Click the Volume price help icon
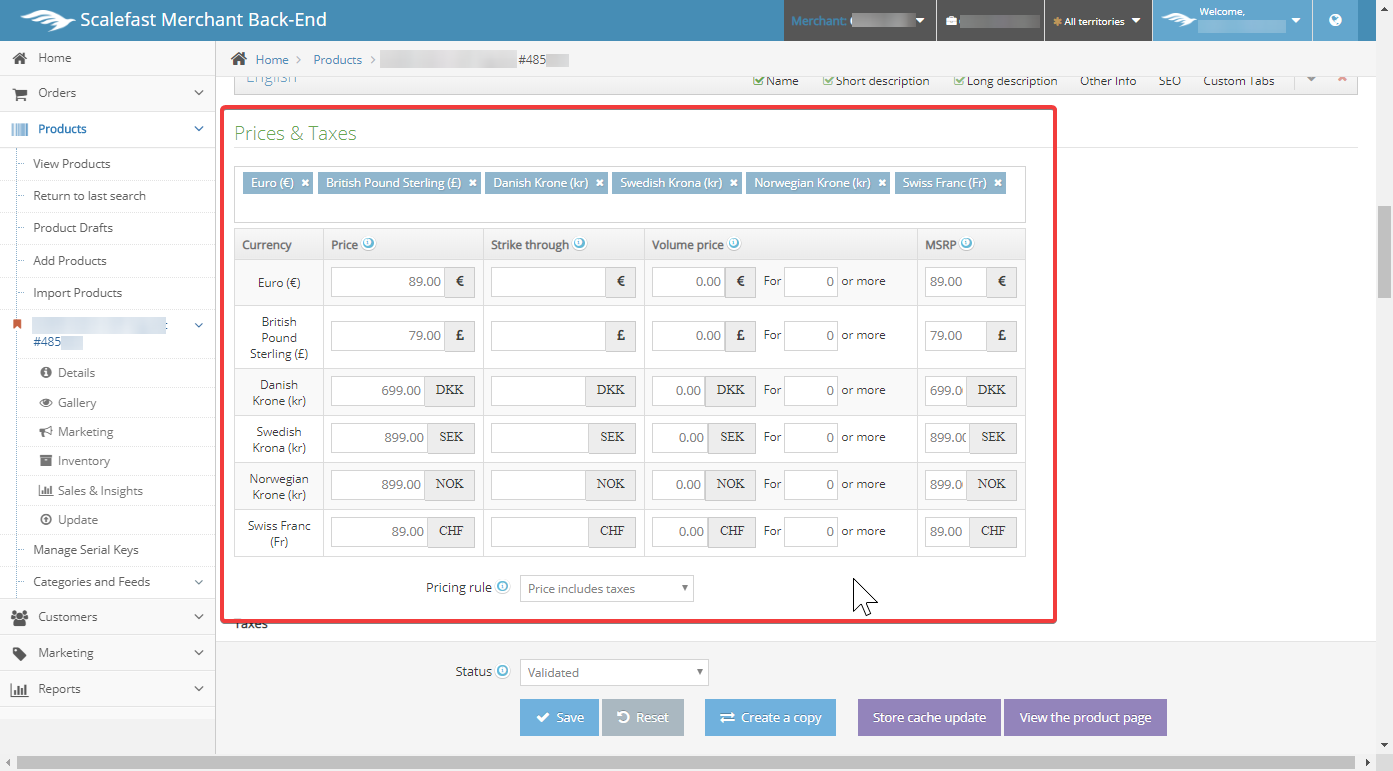Image resolution: width=1393 pixels, height=771 pixels. [734, 244]
